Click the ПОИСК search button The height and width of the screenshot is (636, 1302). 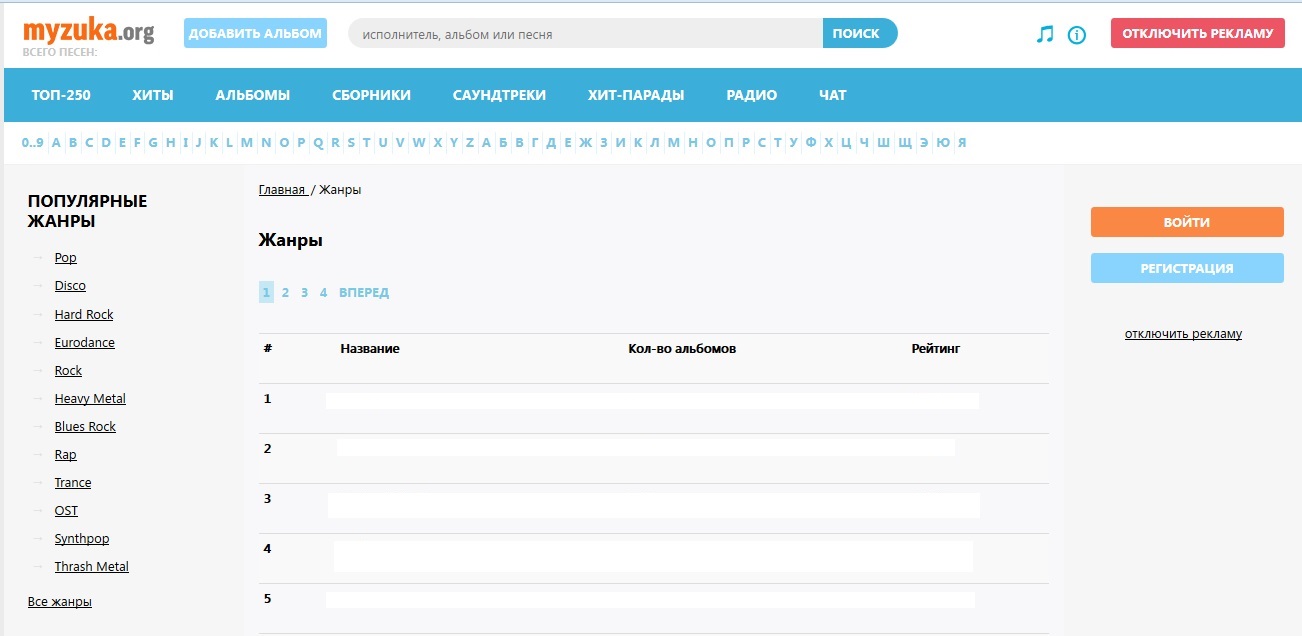859,33
